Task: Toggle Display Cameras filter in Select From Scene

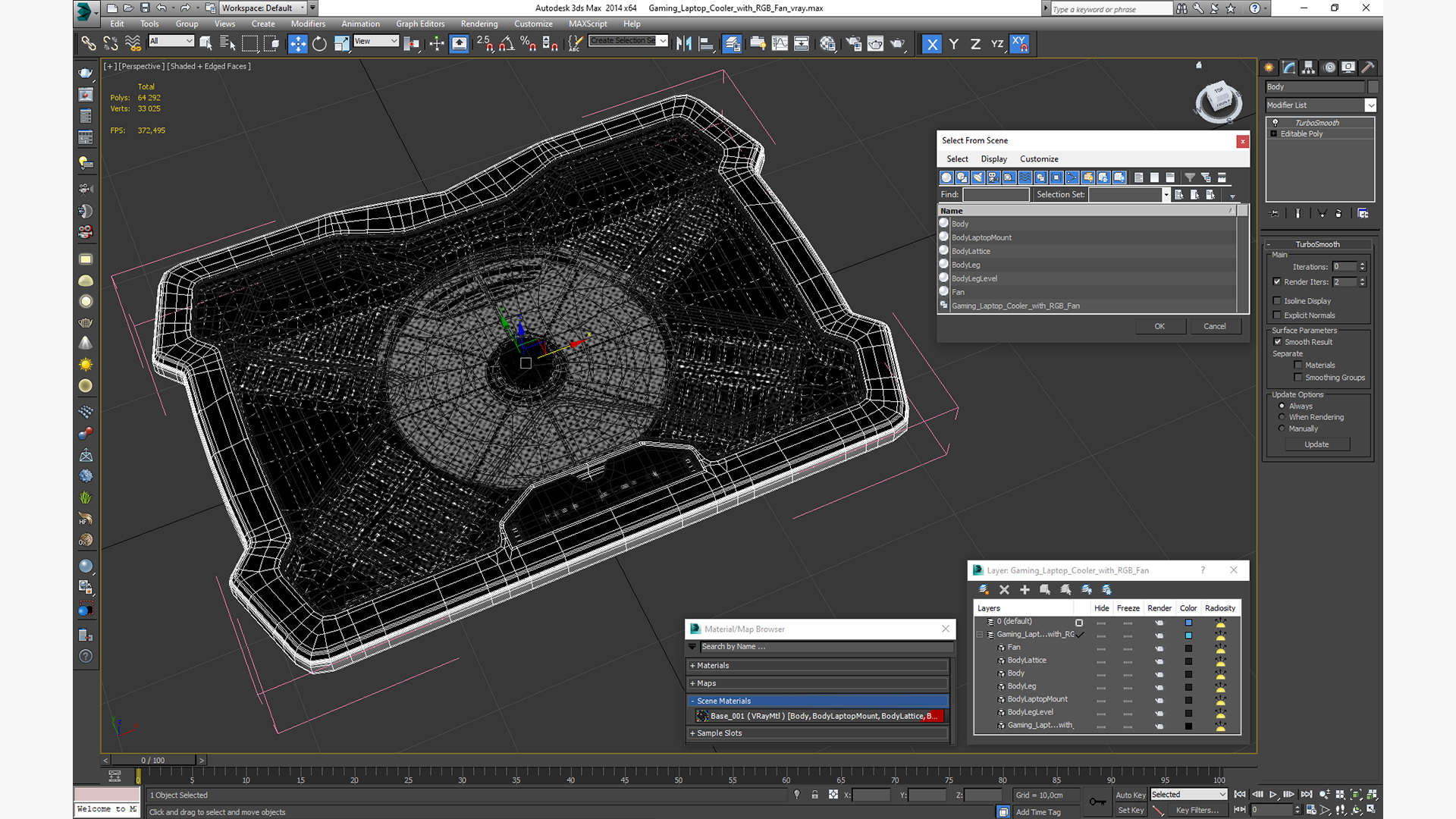Action: (x=993, y=177)
